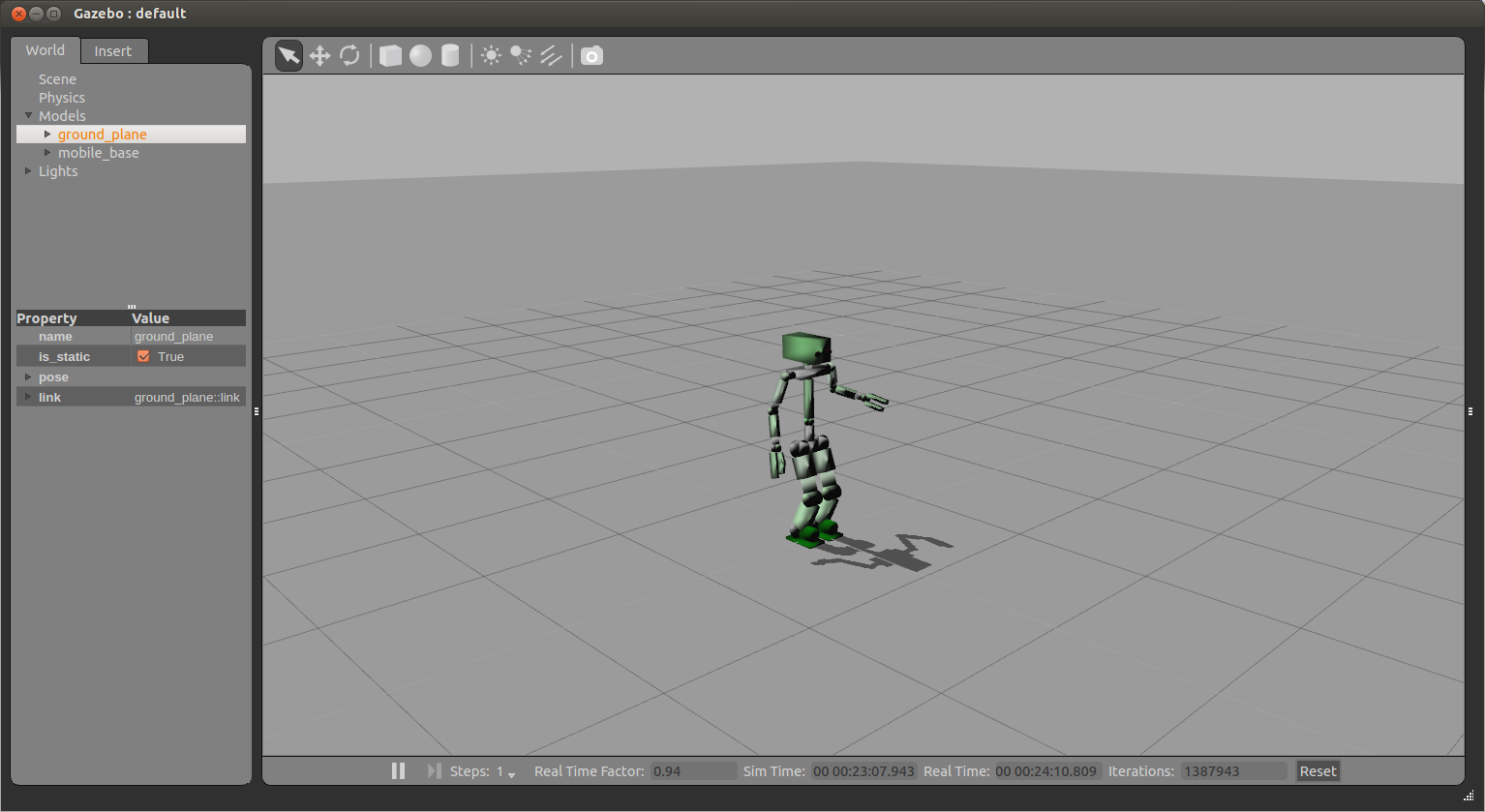1485x812 pixels.
Task: Activate the rotate mode tool
Action: (x=349, y=55)
